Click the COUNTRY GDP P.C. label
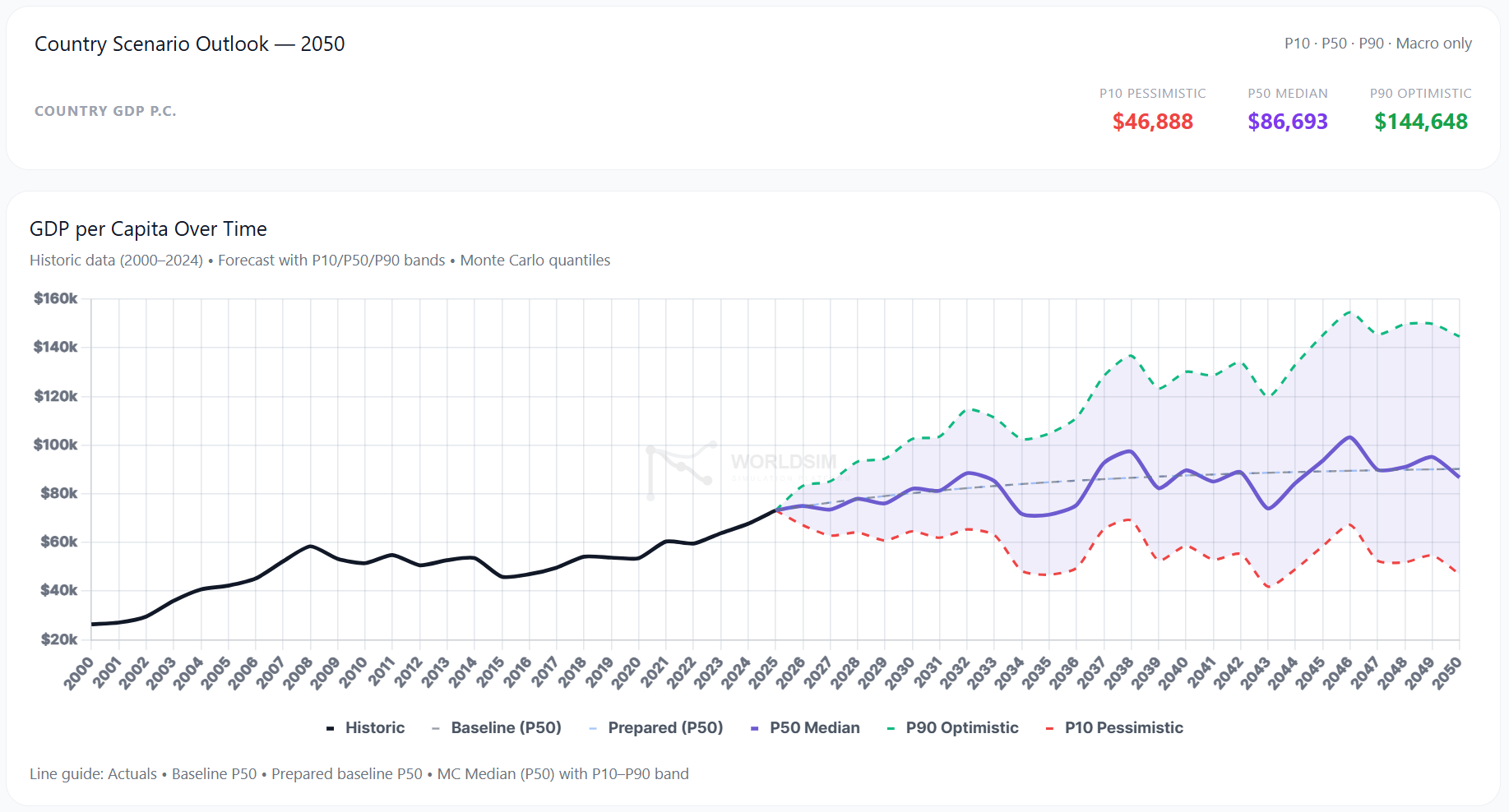1509x812 pixels. point(105,111)
